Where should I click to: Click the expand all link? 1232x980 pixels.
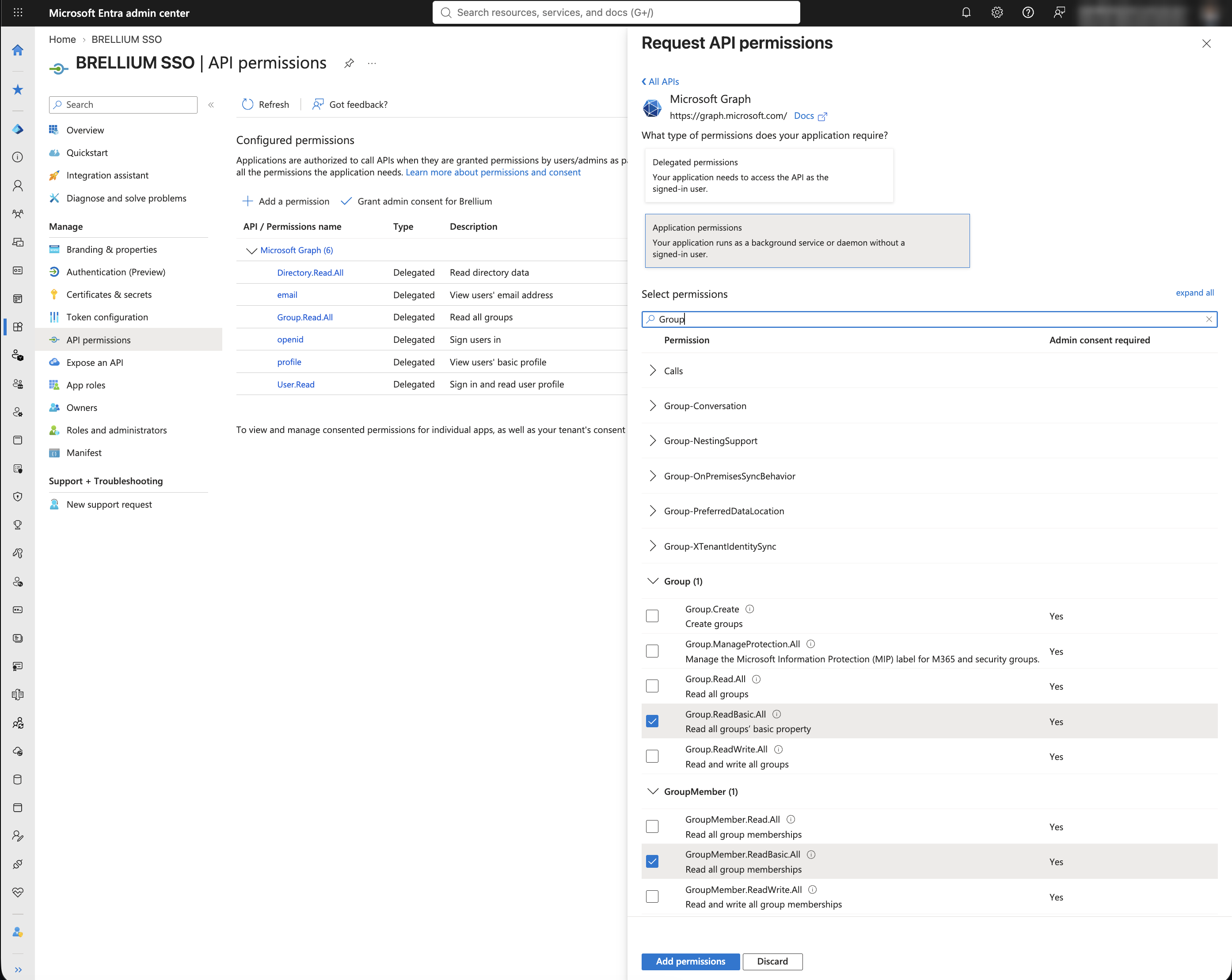click(1195, 293)
